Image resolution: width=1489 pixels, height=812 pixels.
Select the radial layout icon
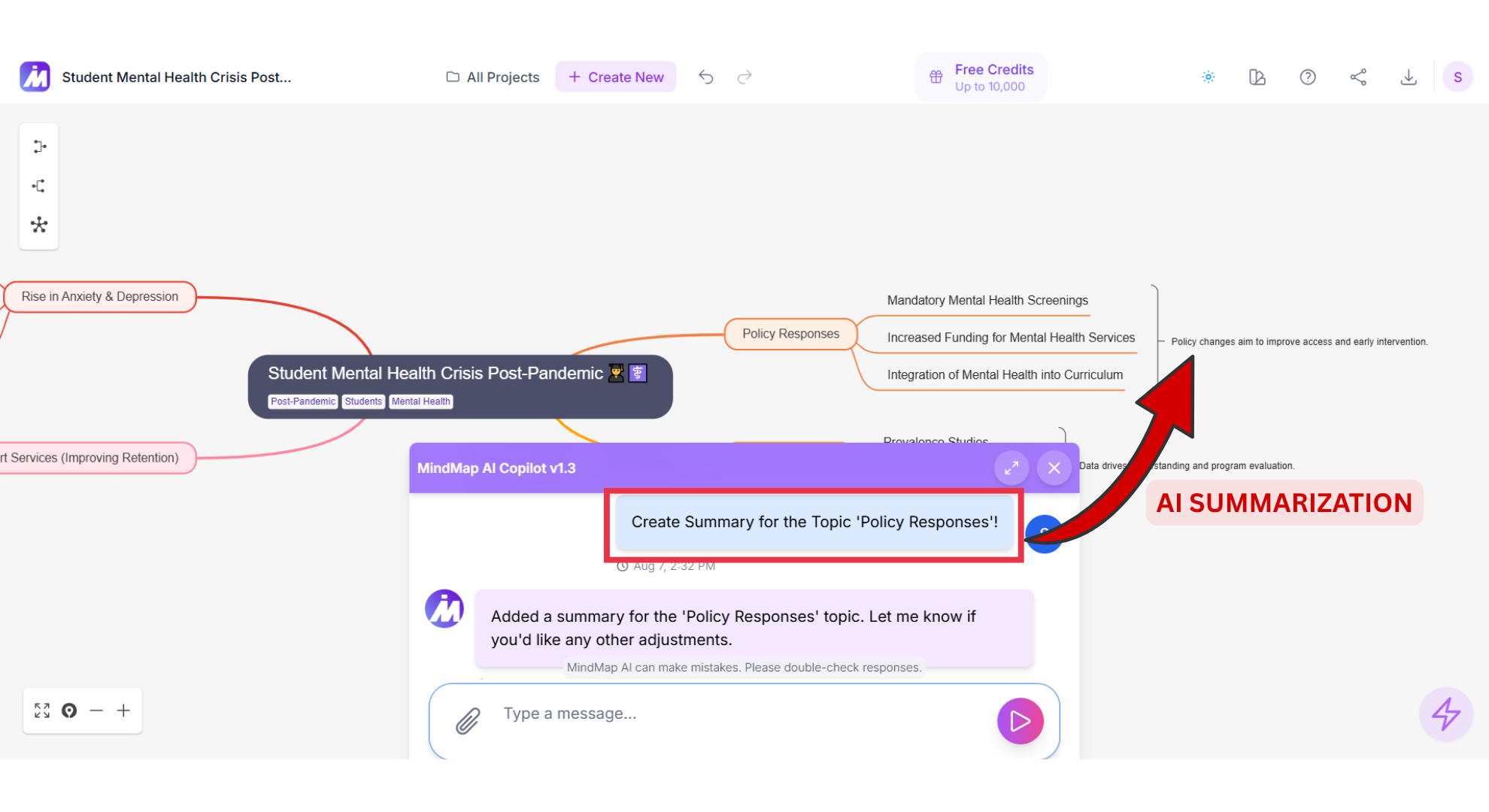[39, 225]
